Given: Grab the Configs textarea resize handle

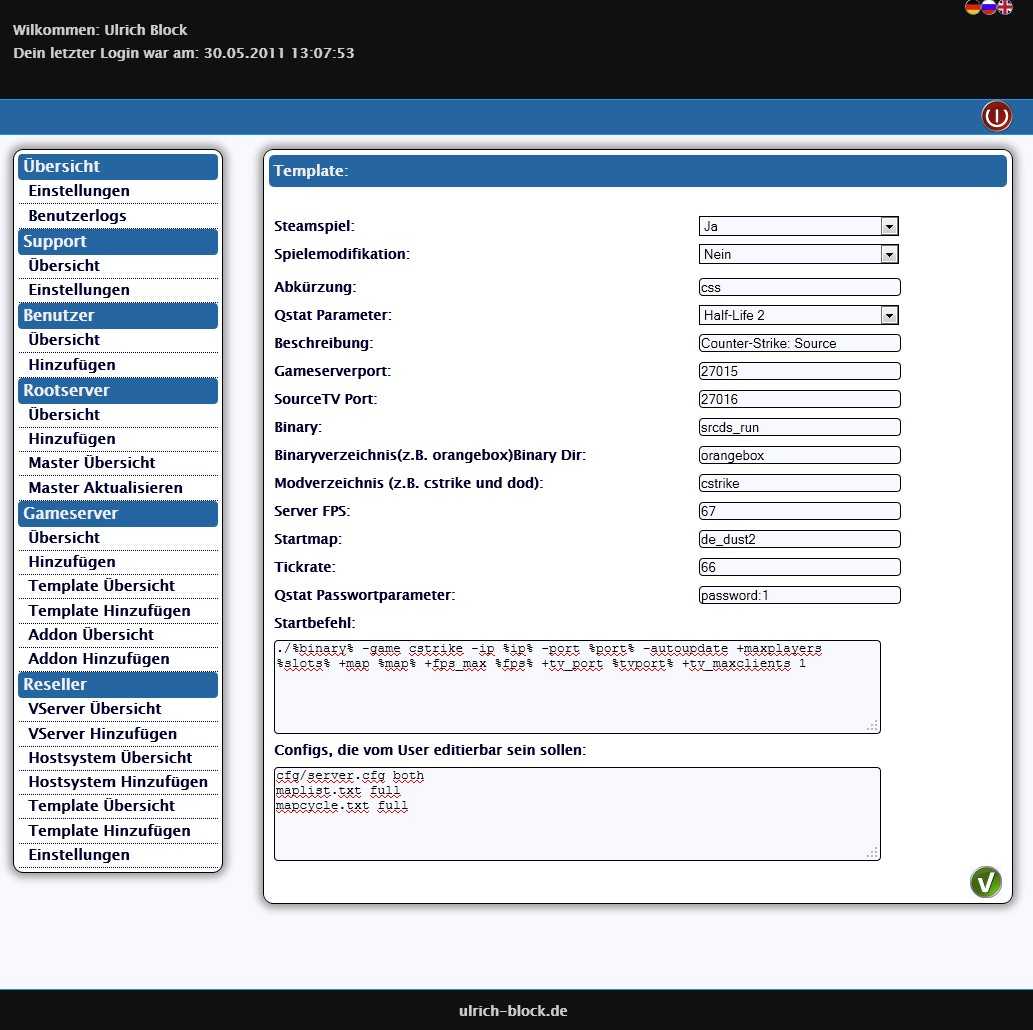Looking at the screenshot, I should tap(873, 853).
